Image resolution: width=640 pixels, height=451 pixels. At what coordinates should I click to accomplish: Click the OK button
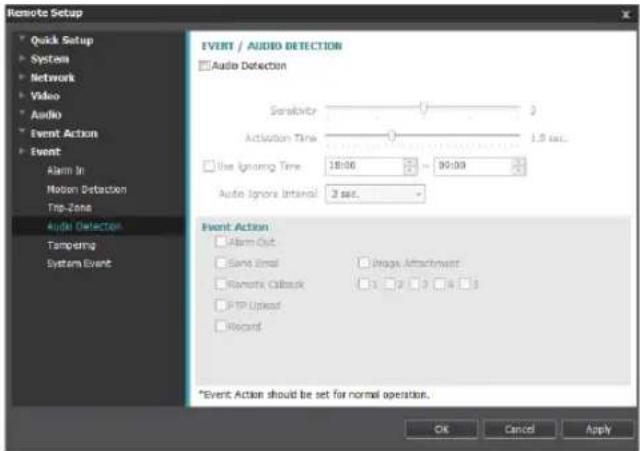(x=442, y=429)
